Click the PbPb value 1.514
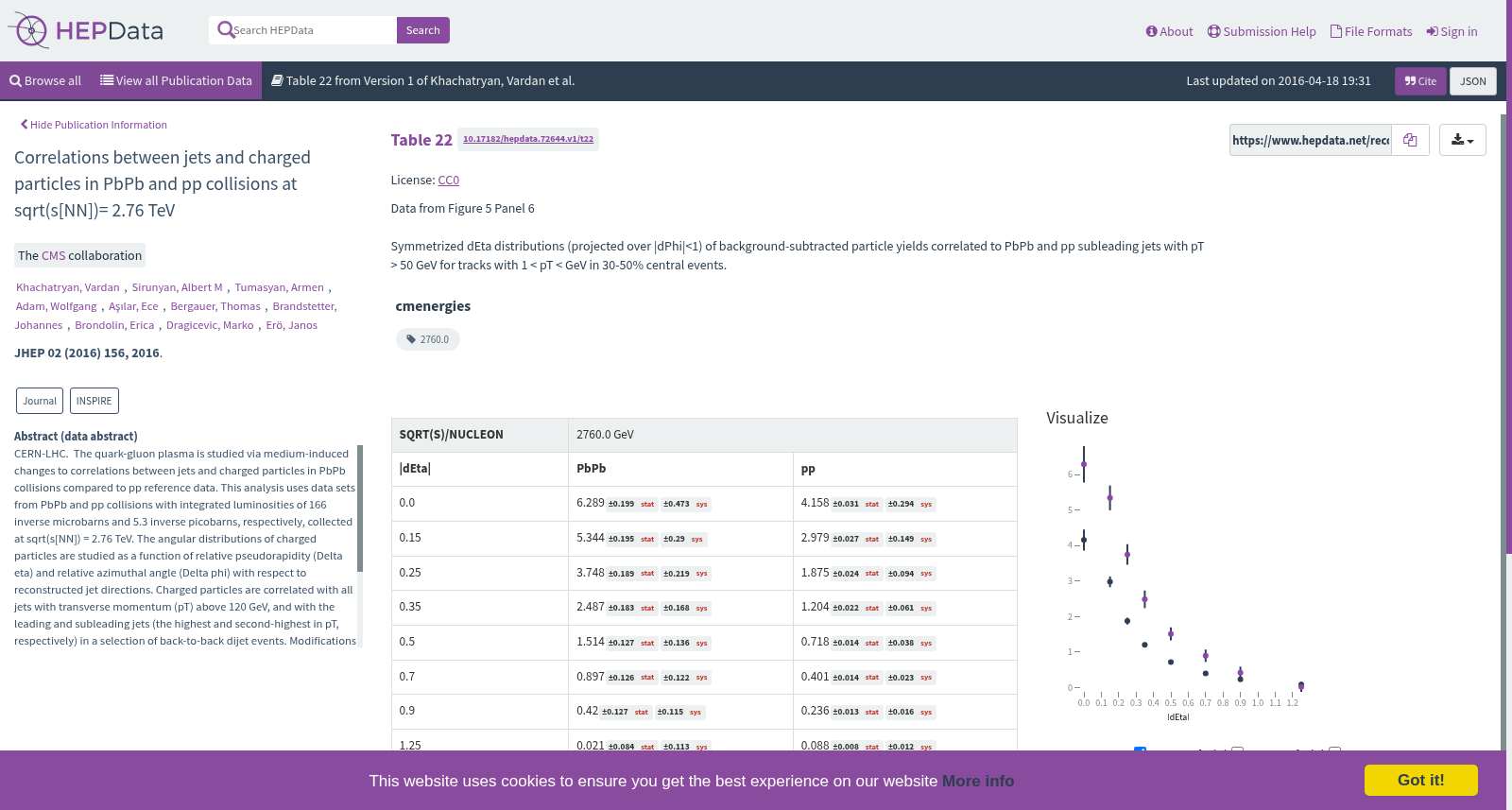 pos(591,642)
